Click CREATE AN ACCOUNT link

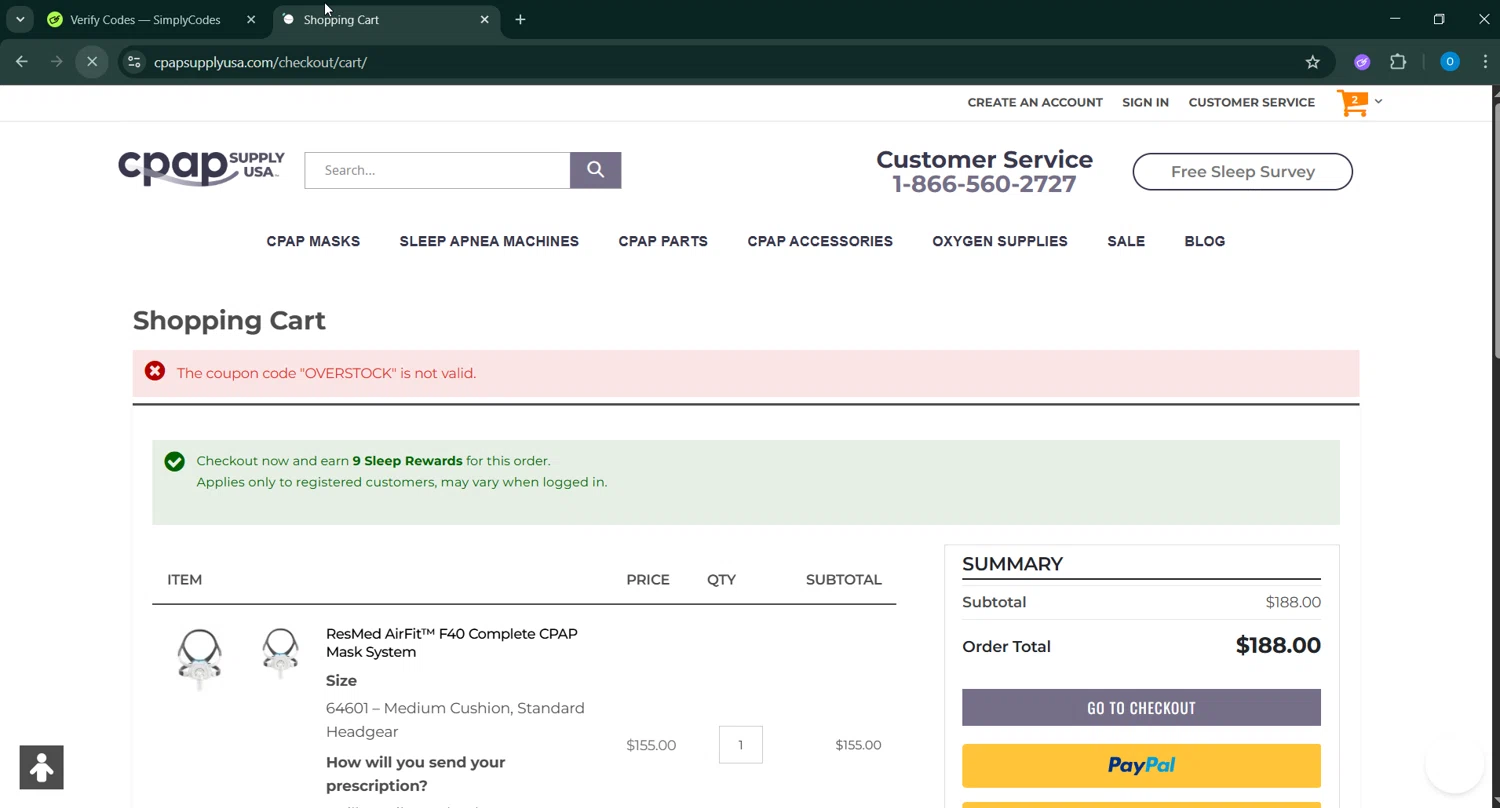point(1035,102)
